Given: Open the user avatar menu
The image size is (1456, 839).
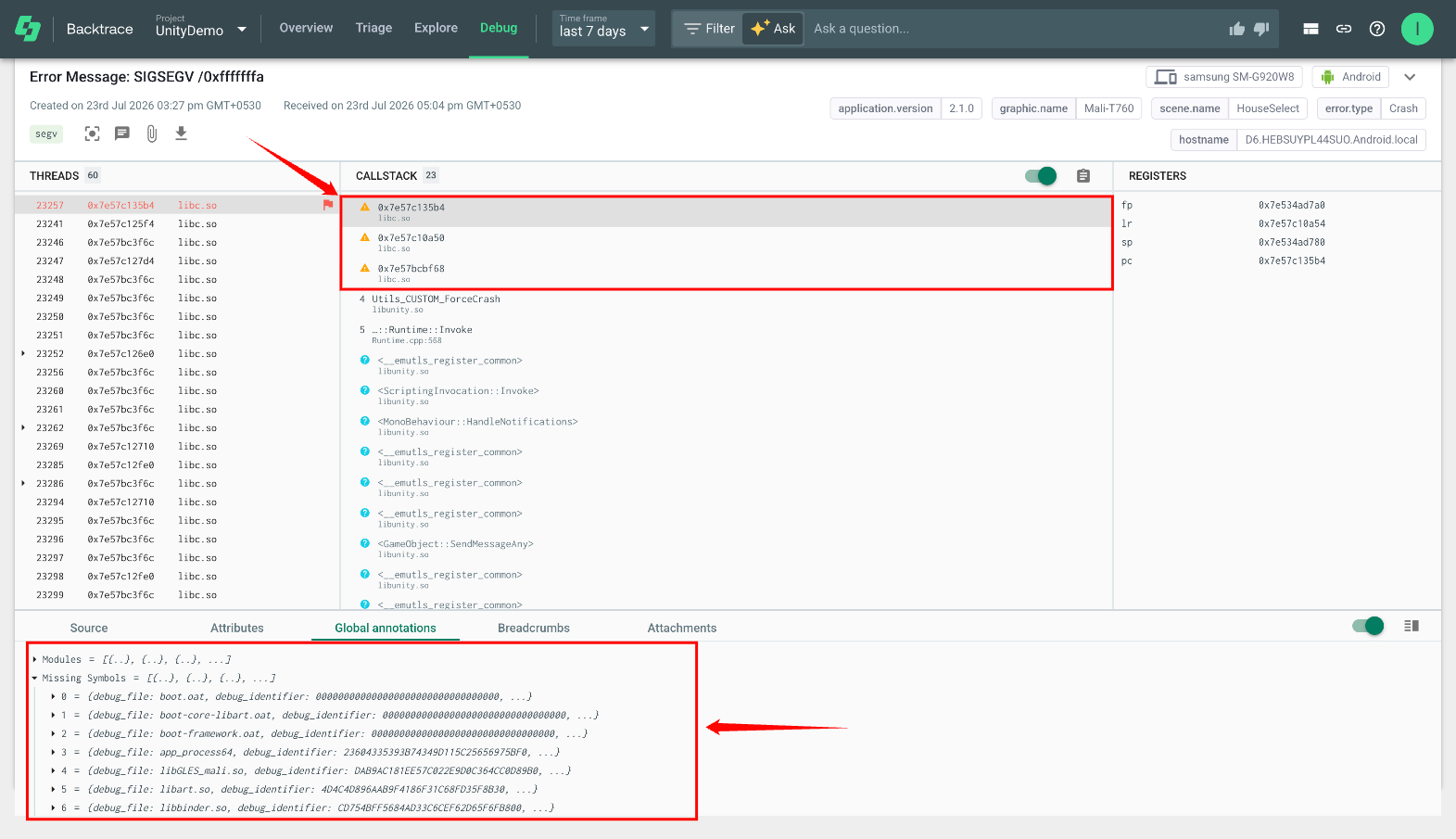Looking at the screenshot, I should (1417, 29).
